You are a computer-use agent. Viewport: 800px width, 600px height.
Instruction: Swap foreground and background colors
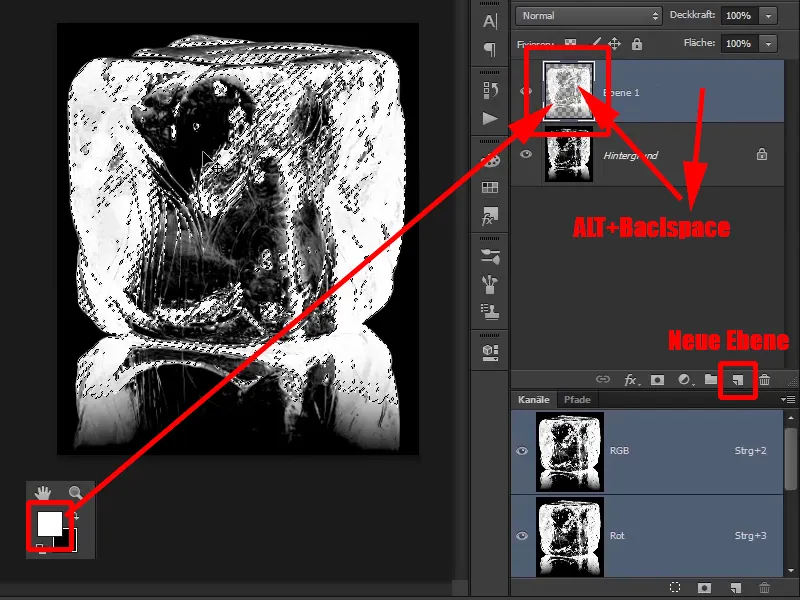point(76,517)
